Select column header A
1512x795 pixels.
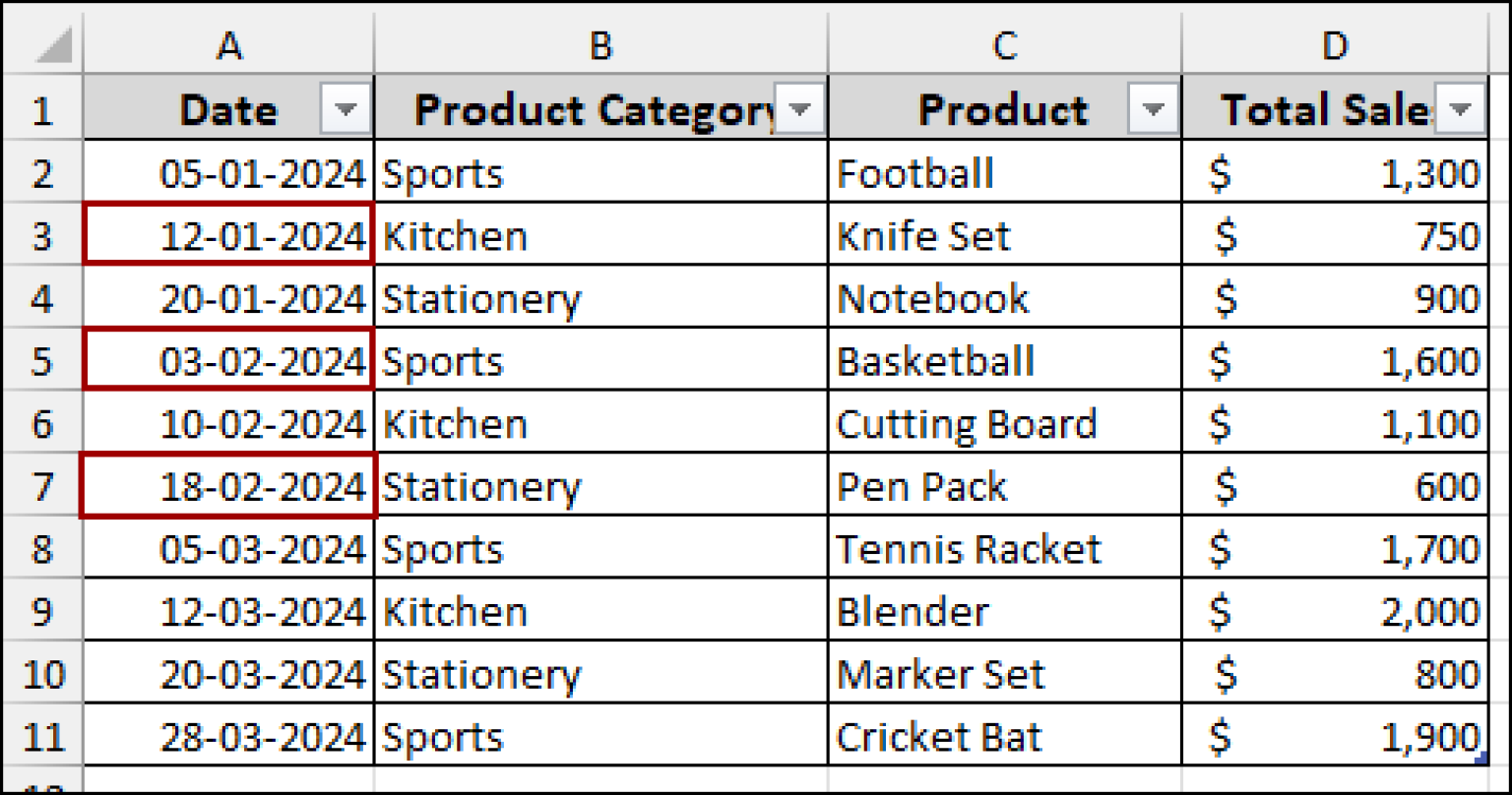click(x=228, y=44)
